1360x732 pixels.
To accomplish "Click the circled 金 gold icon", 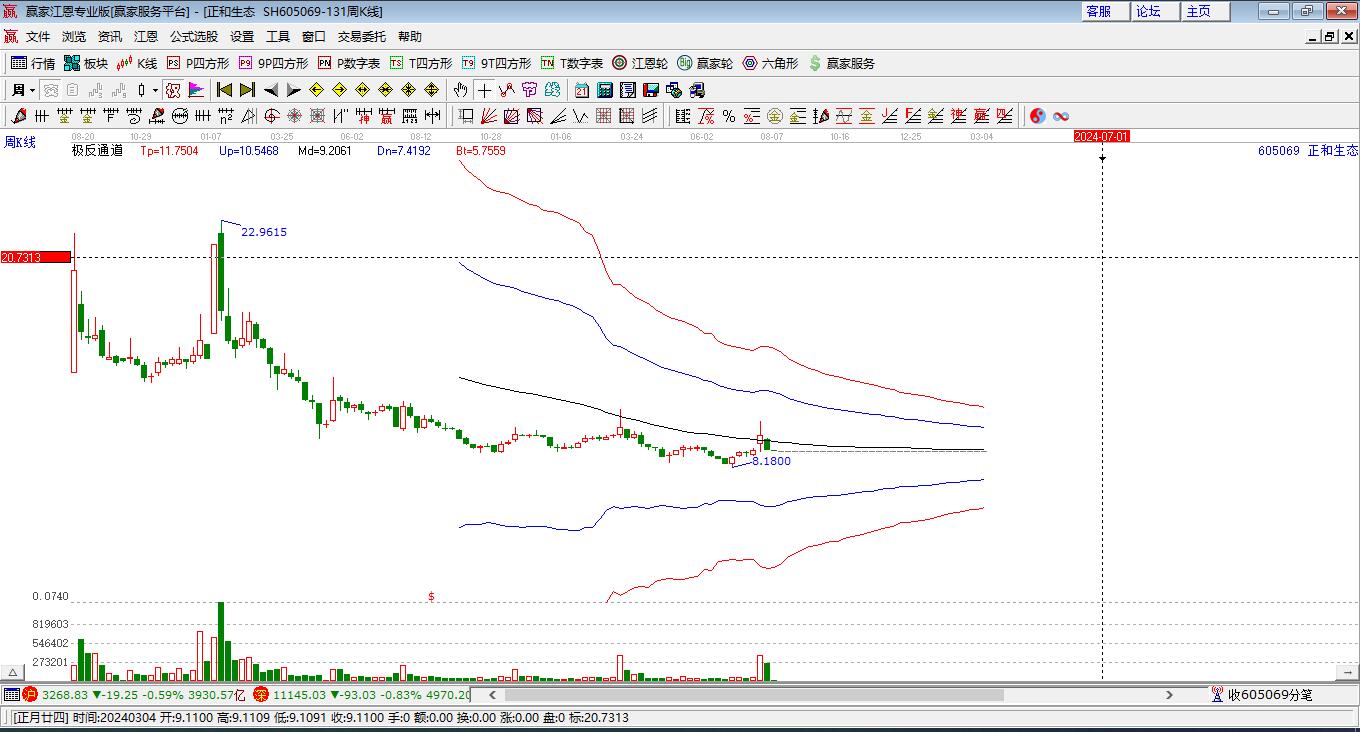I will point(775,116).
